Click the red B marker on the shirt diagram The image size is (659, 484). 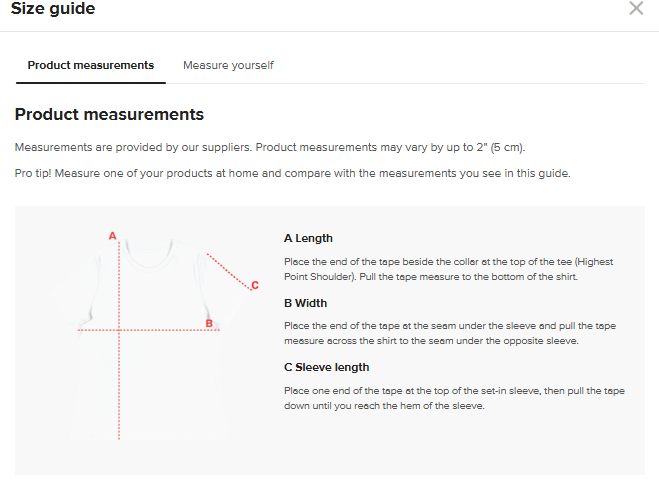209,323
